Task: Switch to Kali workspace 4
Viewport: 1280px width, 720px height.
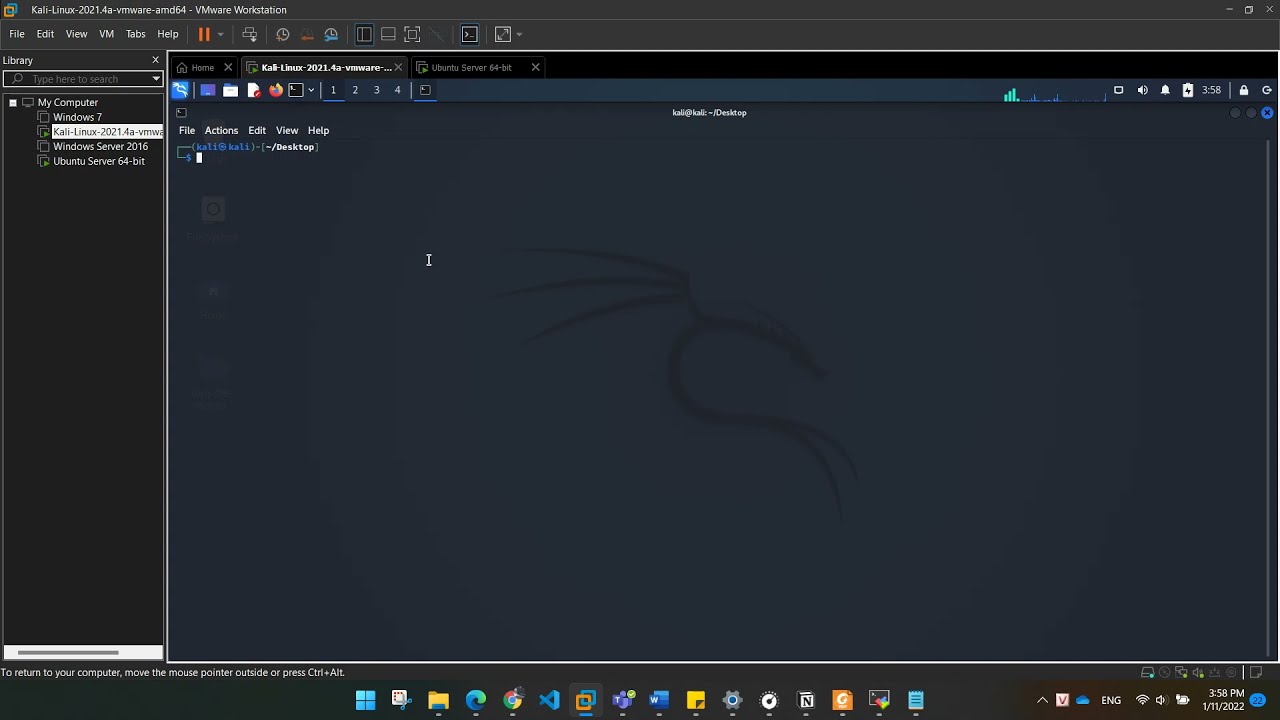Action: point(397,90)
